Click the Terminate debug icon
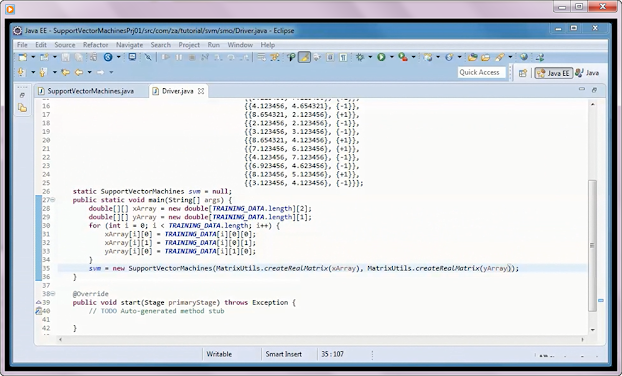622x376 pixels. click(x=192, y=58)
